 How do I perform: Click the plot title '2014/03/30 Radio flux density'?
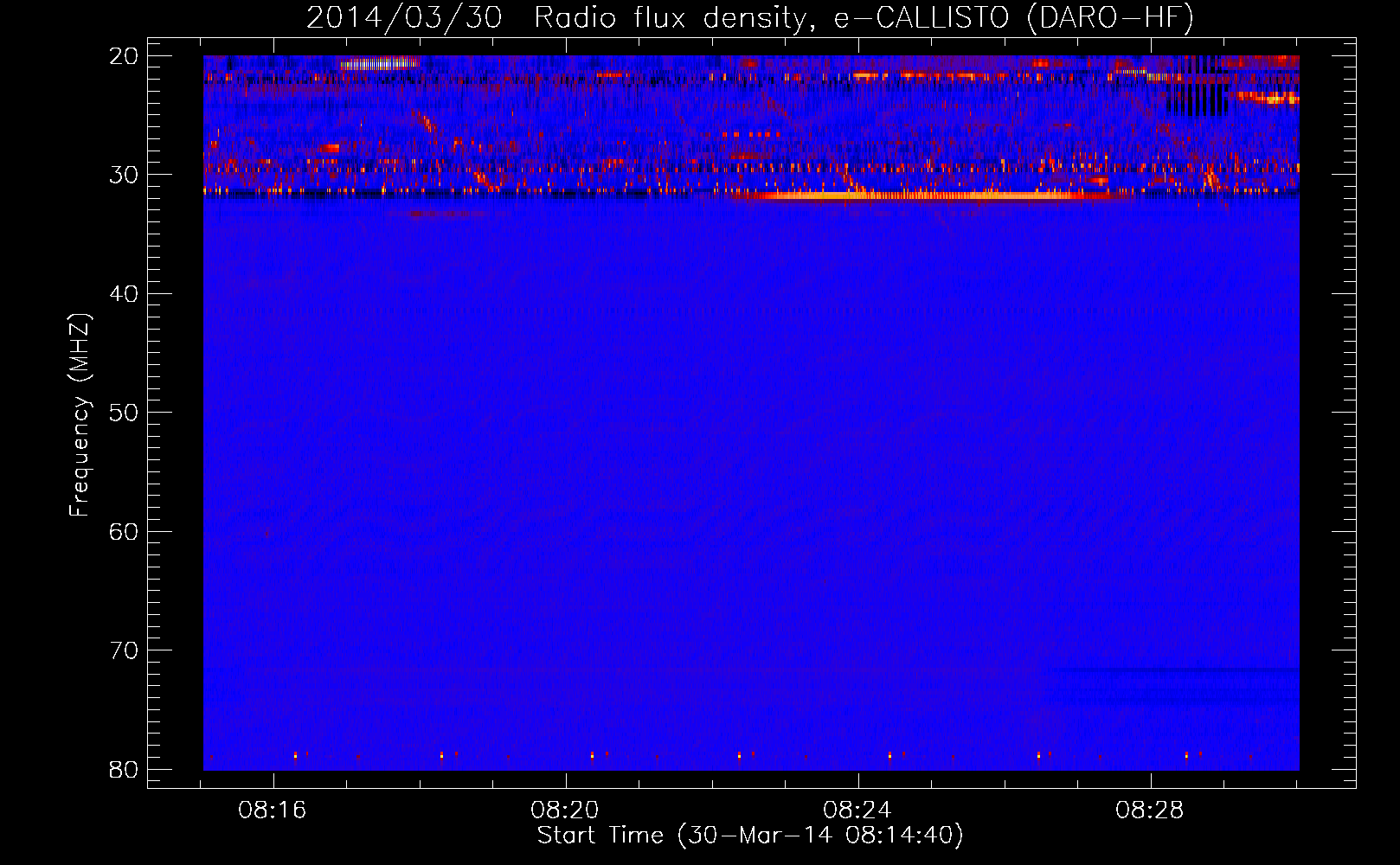[x=560, y=18]
